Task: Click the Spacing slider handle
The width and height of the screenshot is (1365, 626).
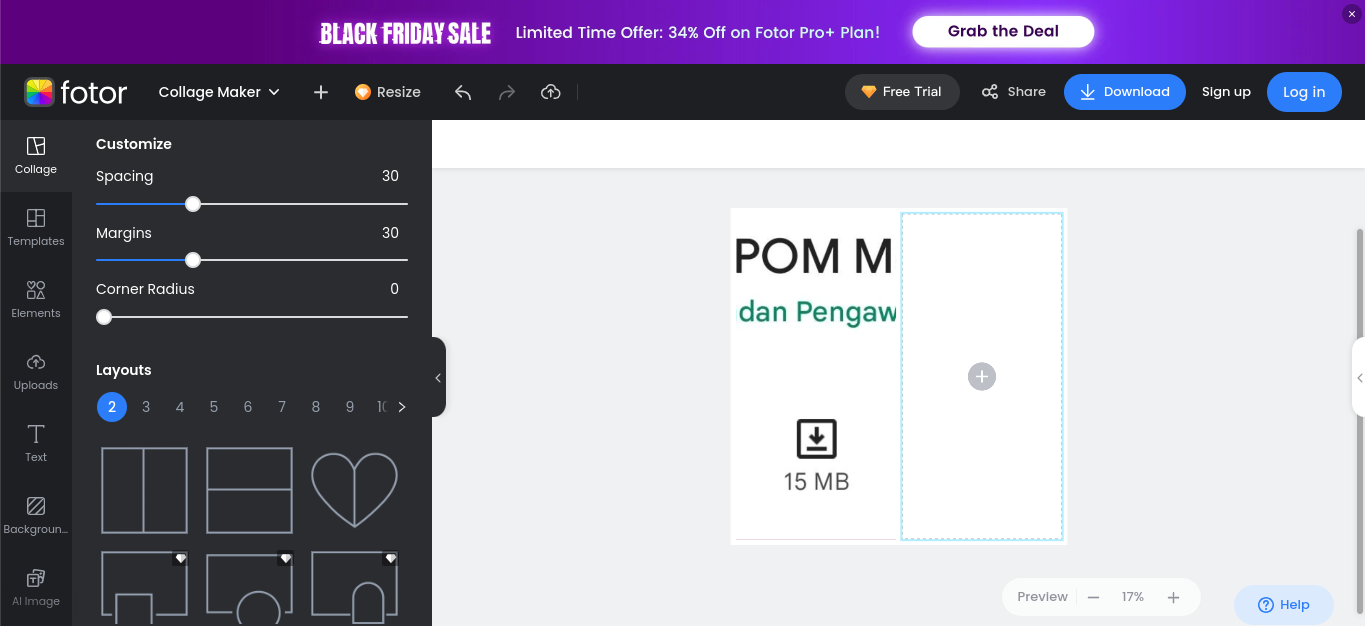Action: click(193, 204)
